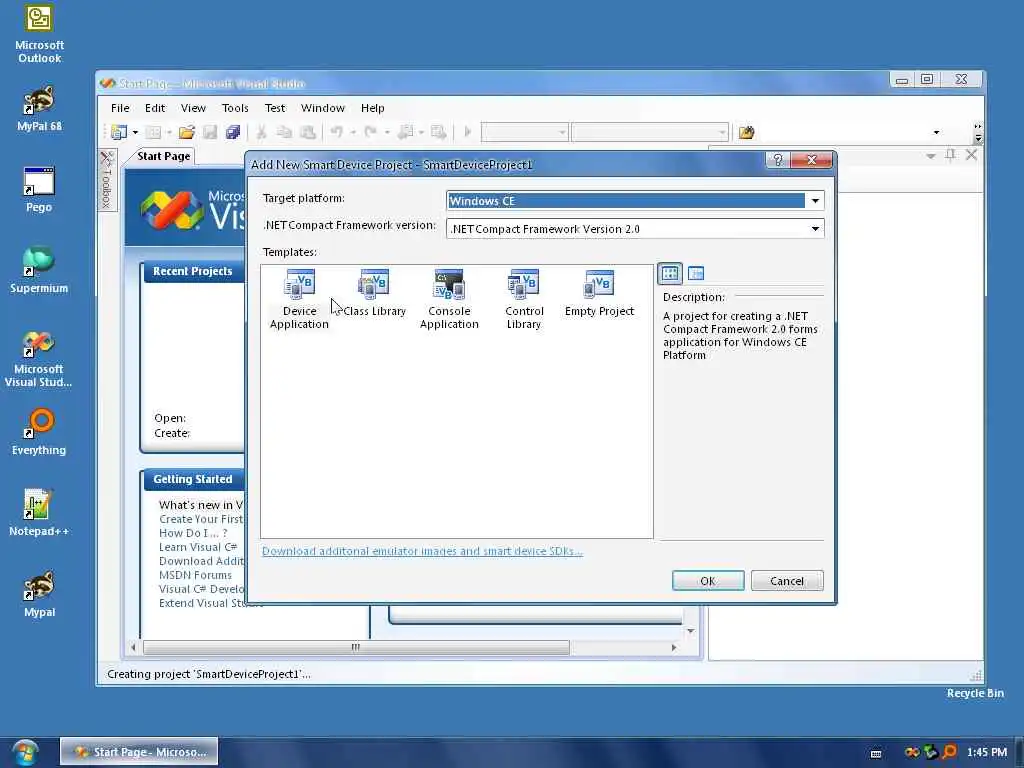Viewport: 1024px width, 768px height.
Task: Open the Microsoft Visual Studio desktop shortcut
Action: coord(39,359)
